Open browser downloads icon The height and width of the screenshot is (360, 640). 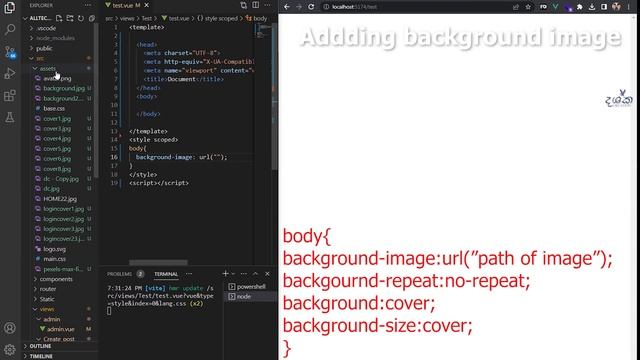click(x=592, y=7)
